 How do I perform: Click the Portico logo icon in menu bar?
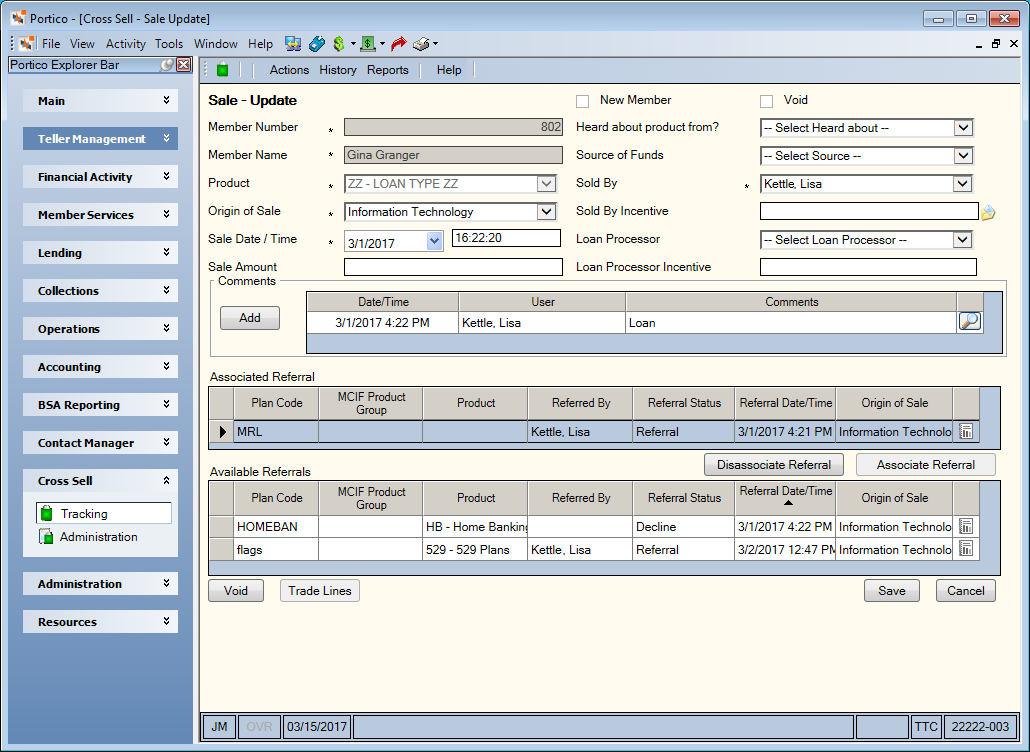click(x=27, y=44)
